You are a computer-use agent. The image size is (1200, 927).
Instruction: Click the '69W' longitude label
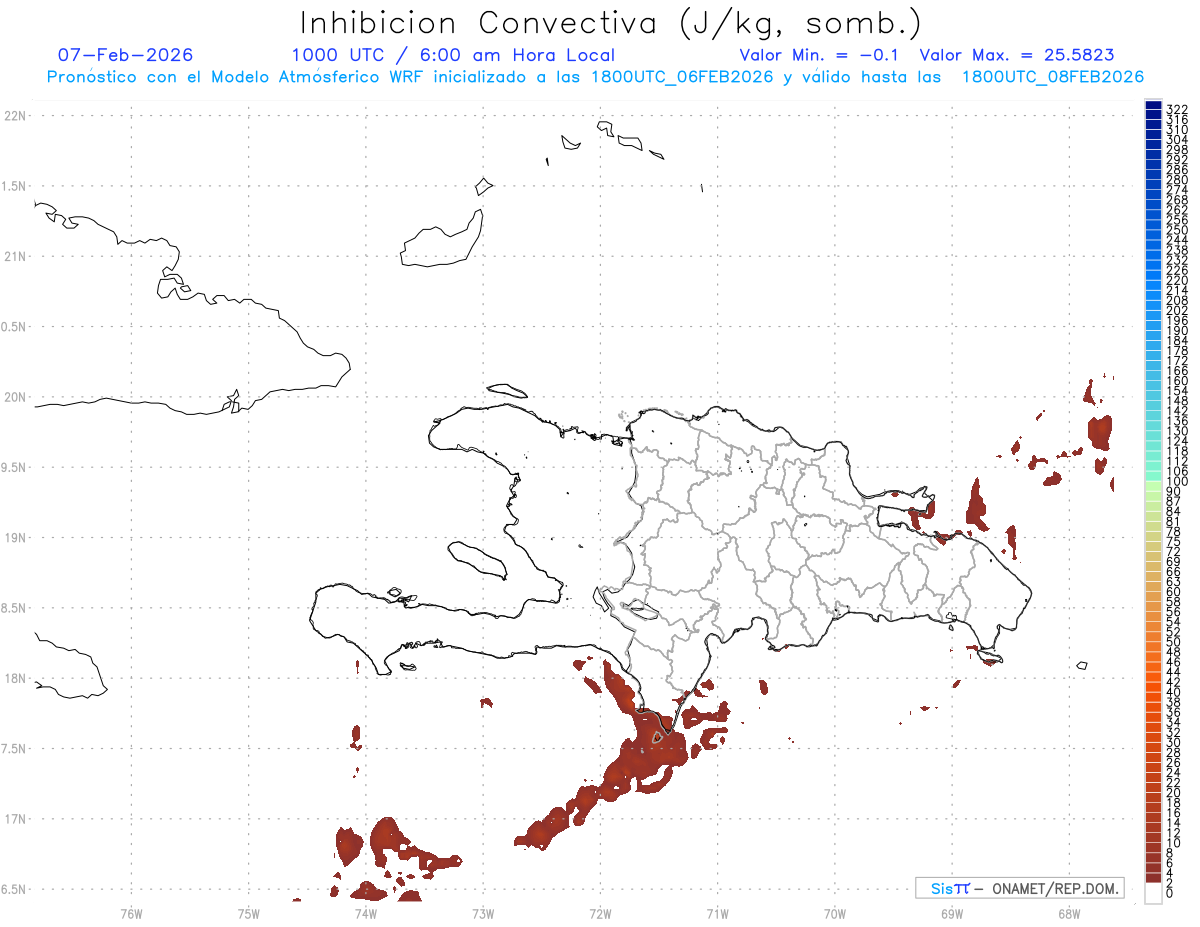[952, 912]
